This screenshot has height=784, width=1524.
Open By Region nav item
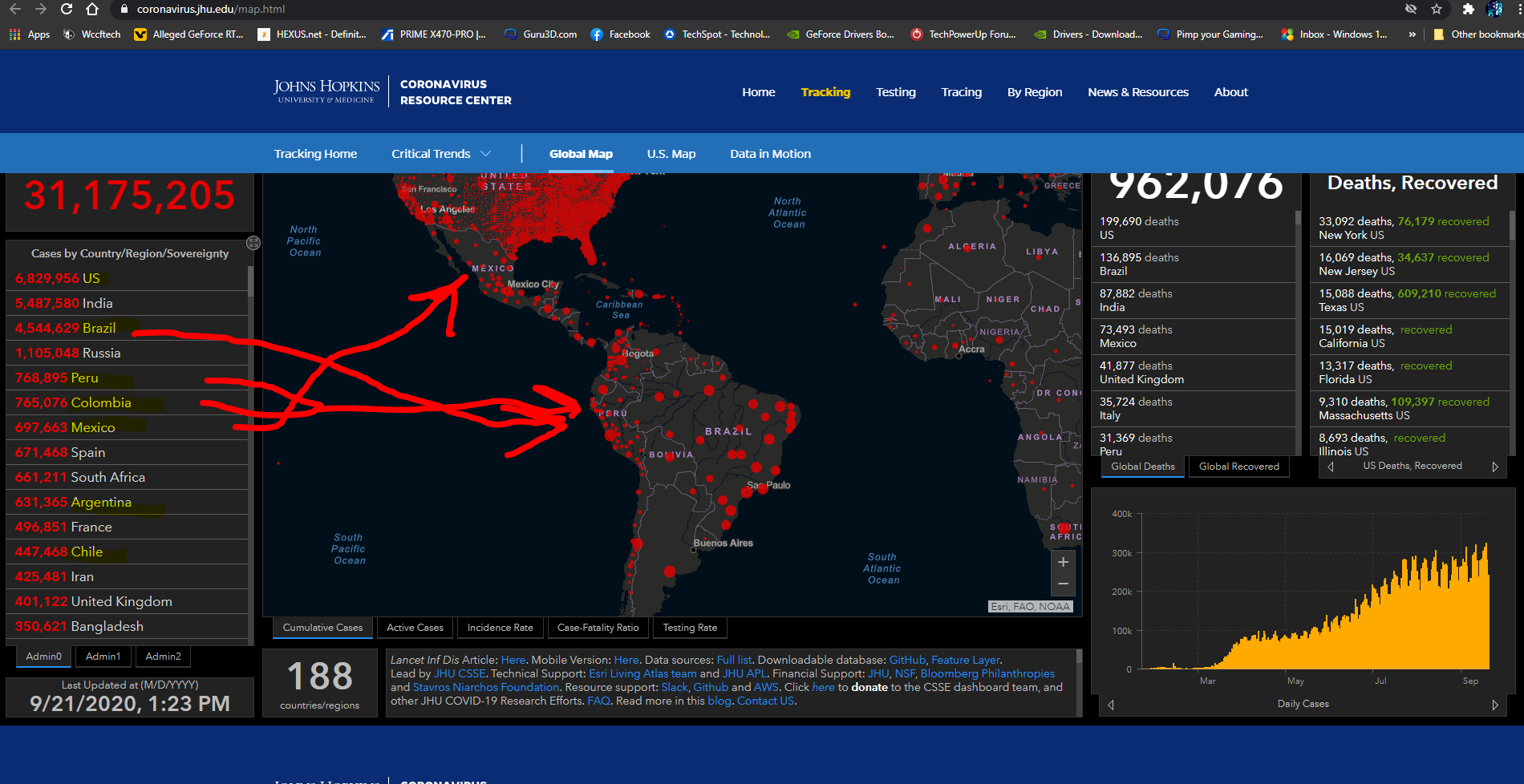[x=1035, y=92]
